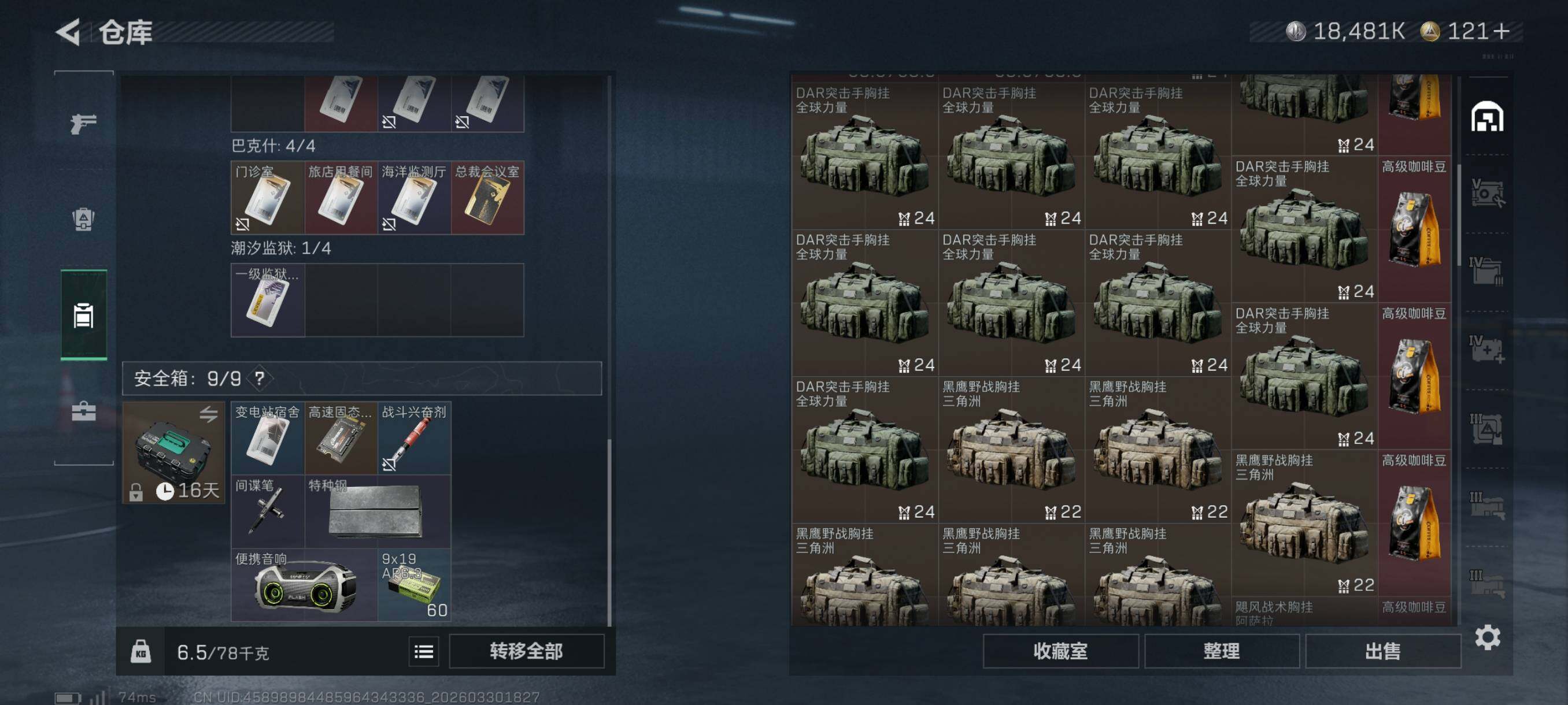Open the 收藏室 collection room

[1060, 651]
